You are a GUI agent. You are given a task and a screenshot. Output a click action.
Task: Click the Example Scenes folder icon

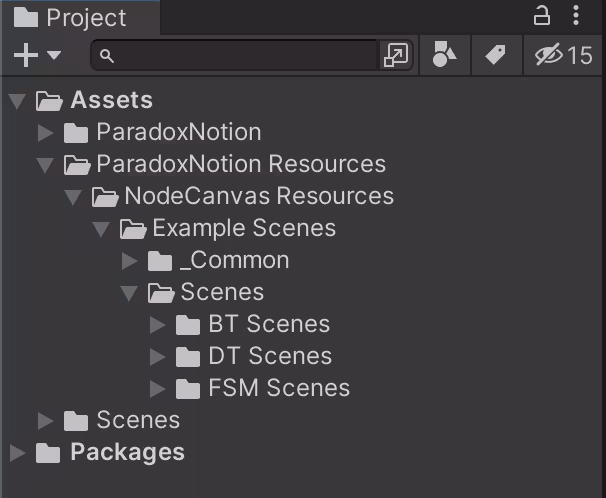pyautogui.click(x=133, y=229)
